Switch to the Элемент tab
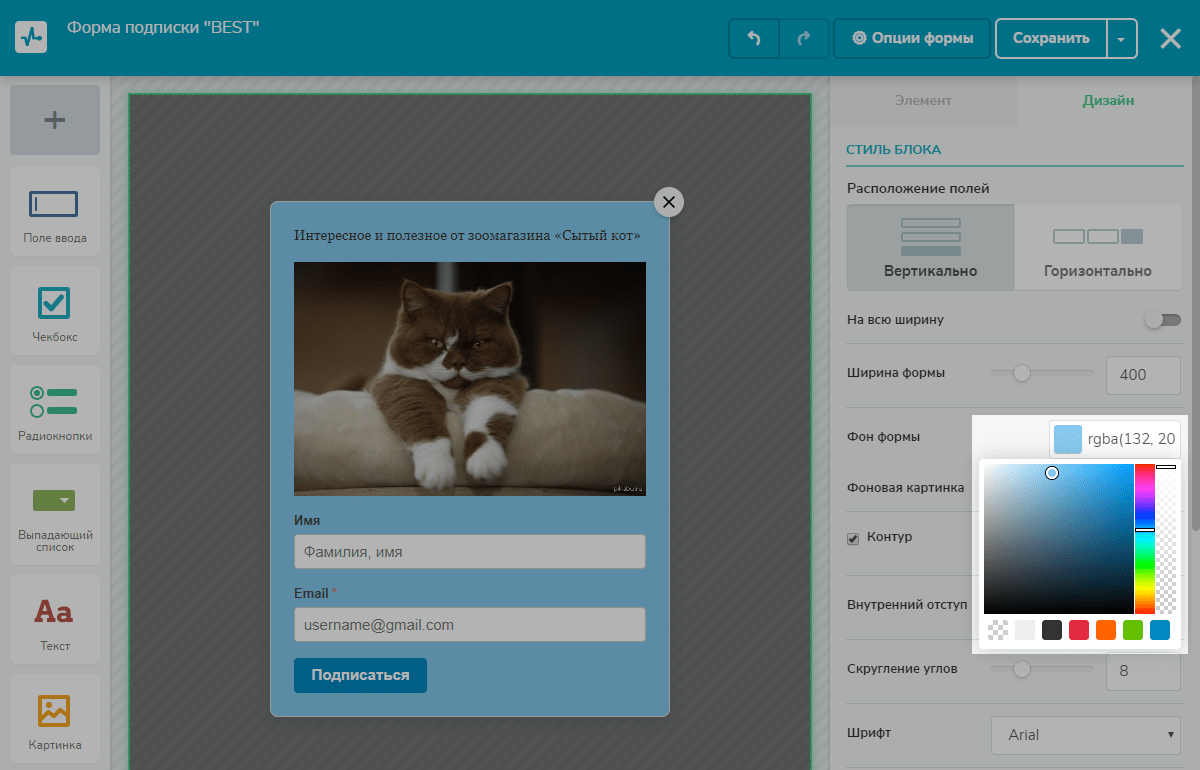 923,101
